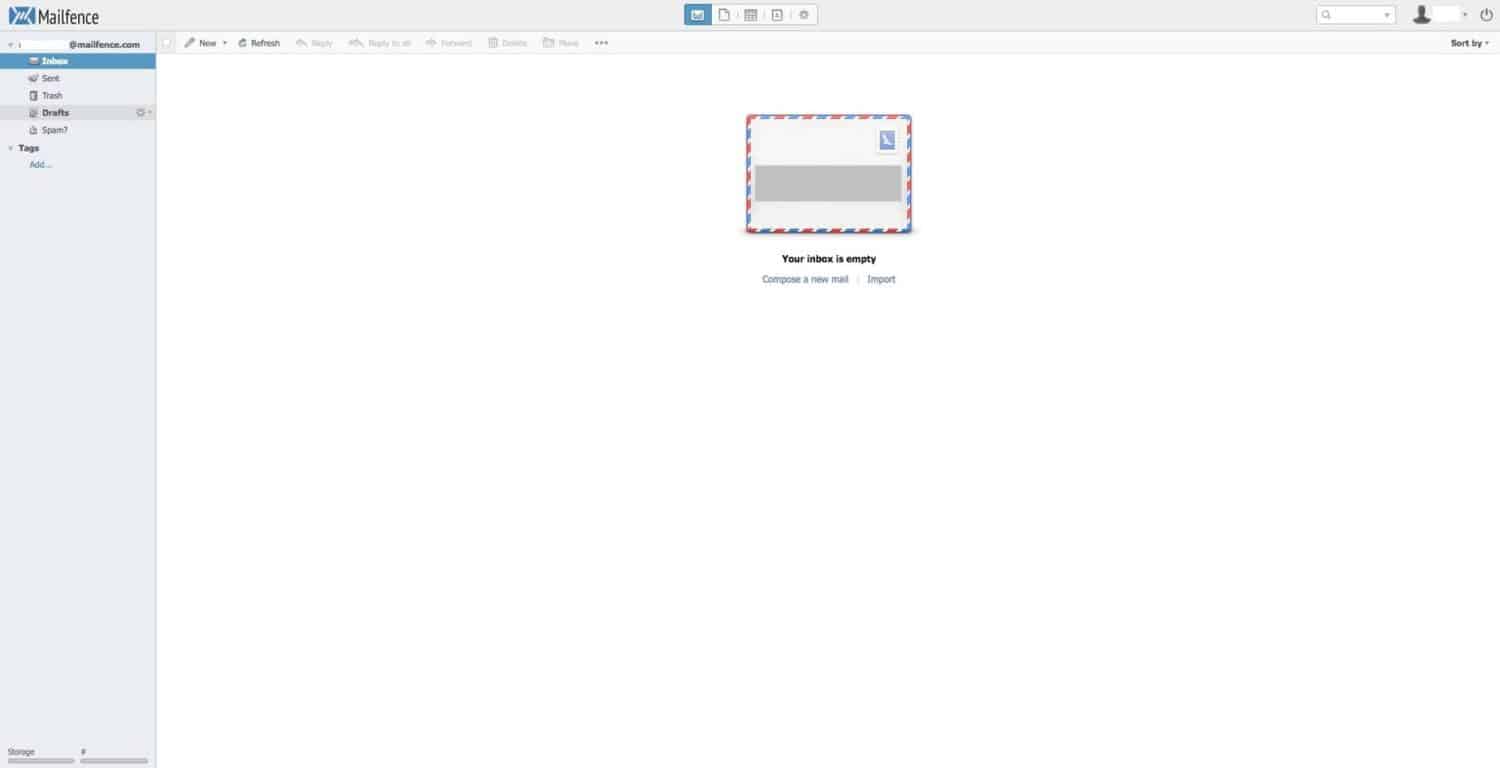Click the Mailfence logo

(x=54, y=16)
